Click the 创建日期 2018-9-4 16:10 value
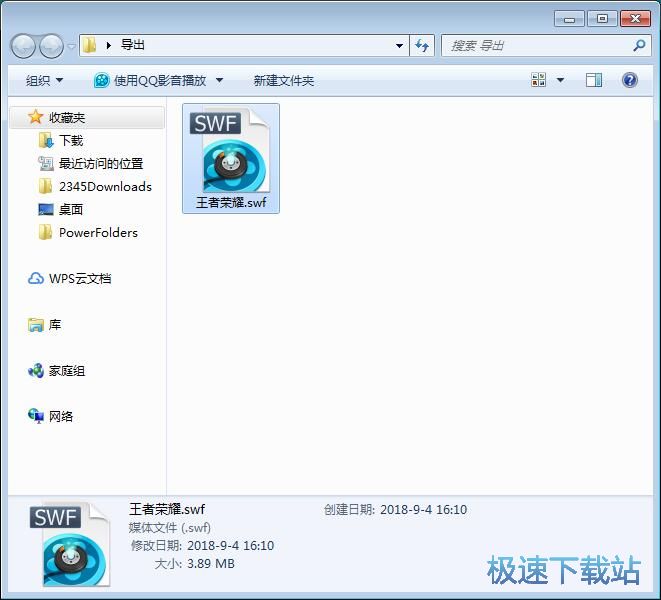 click(424, 509)
